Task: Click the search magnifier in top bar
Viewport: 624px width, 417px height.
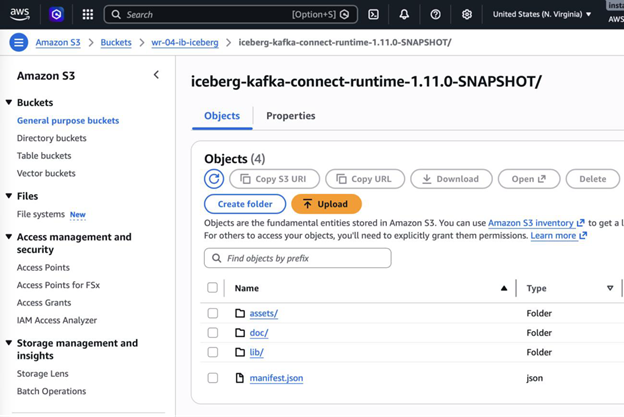Action: click(x=116, y=15)
